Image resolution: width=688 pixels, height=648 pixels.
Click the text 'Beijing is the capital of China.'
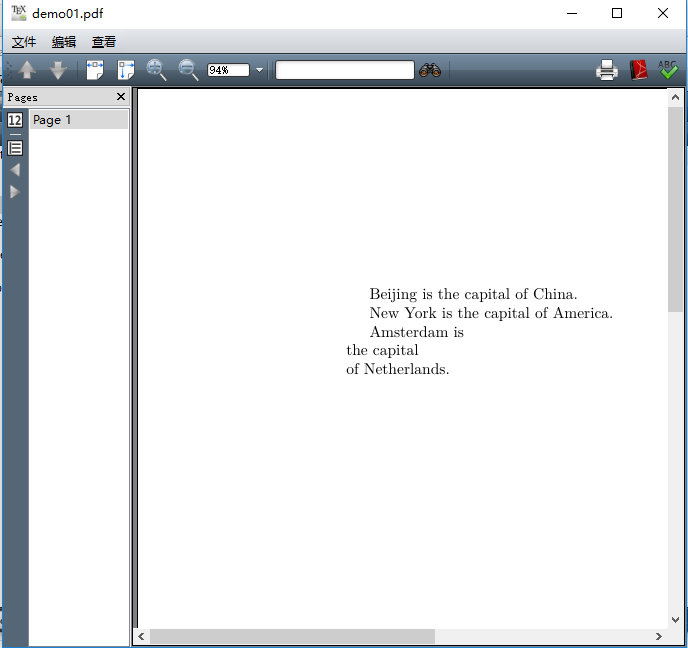point(473,294)
